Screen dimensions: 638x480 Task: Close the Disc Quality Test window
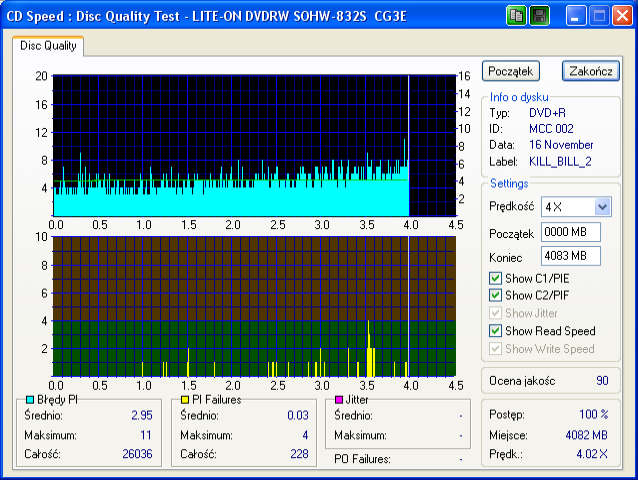623,16
